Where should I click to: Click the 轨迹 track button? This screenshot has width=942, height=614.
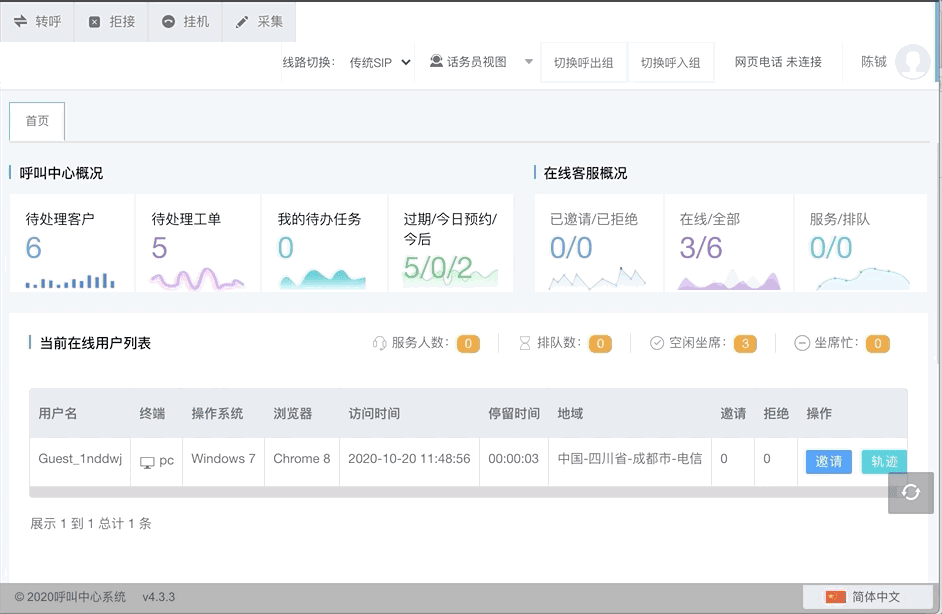884,461
